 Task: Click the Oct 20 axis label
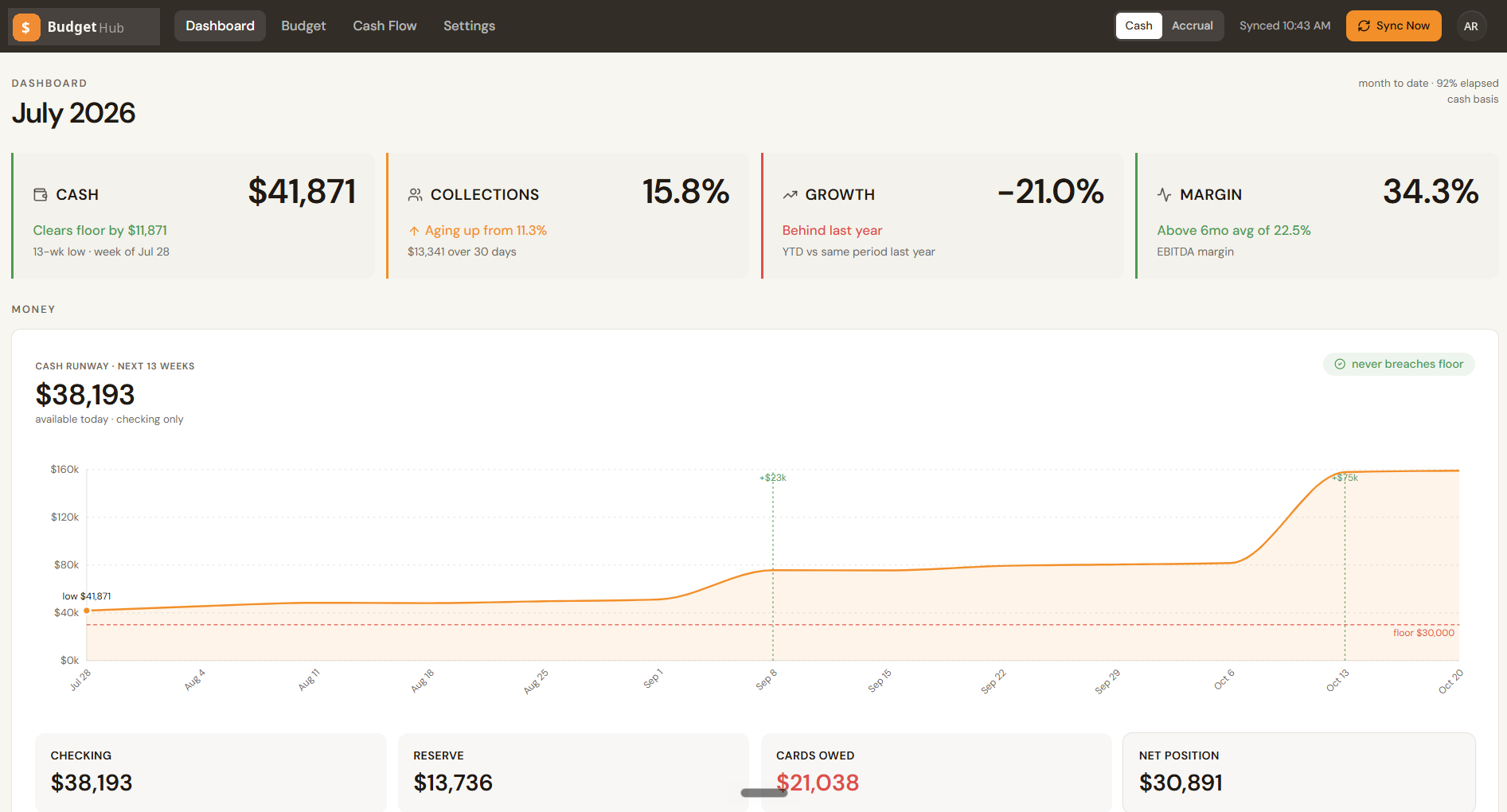pyautogui.click(x=1450, y=681)
